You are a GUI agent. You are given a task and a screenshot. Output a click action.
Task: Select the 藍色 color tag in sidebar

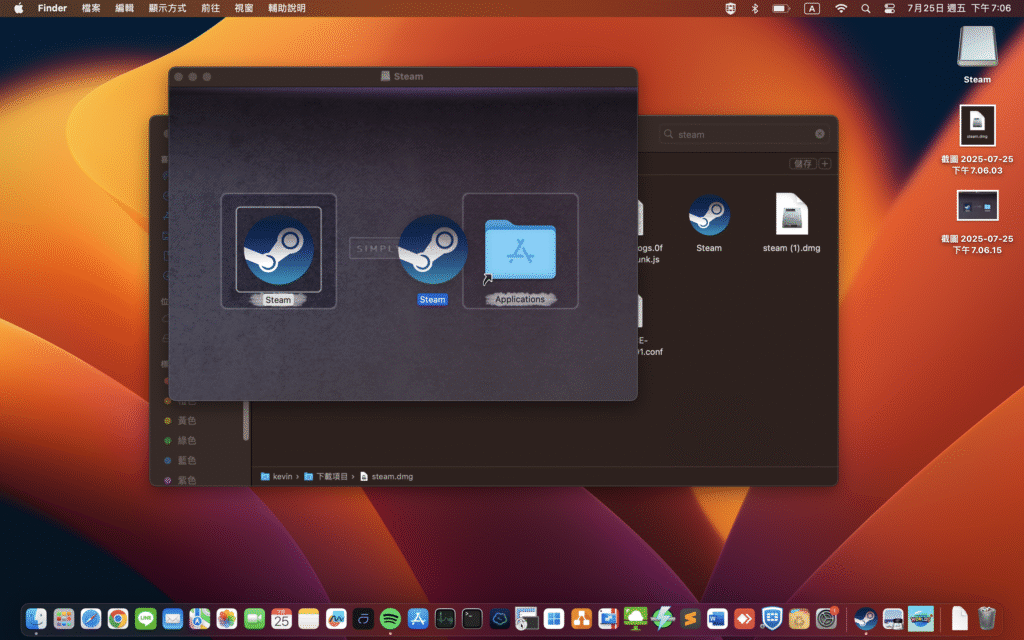(186, 460)
